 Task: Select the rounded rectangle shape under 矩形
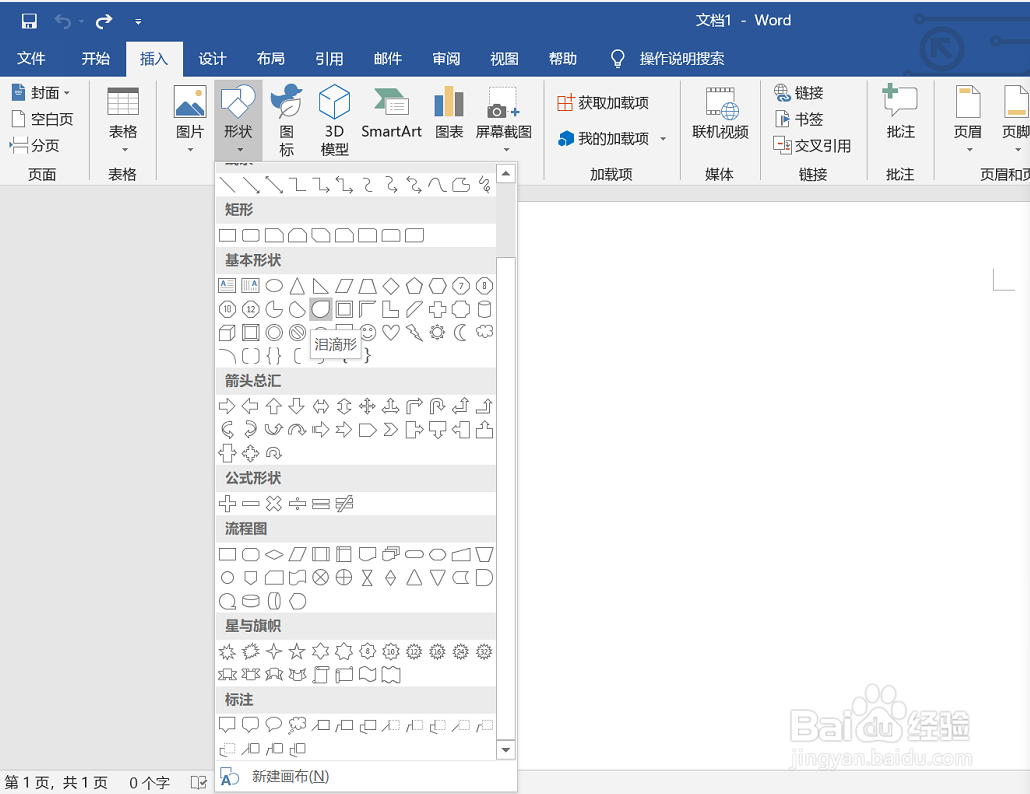point(251,235)
